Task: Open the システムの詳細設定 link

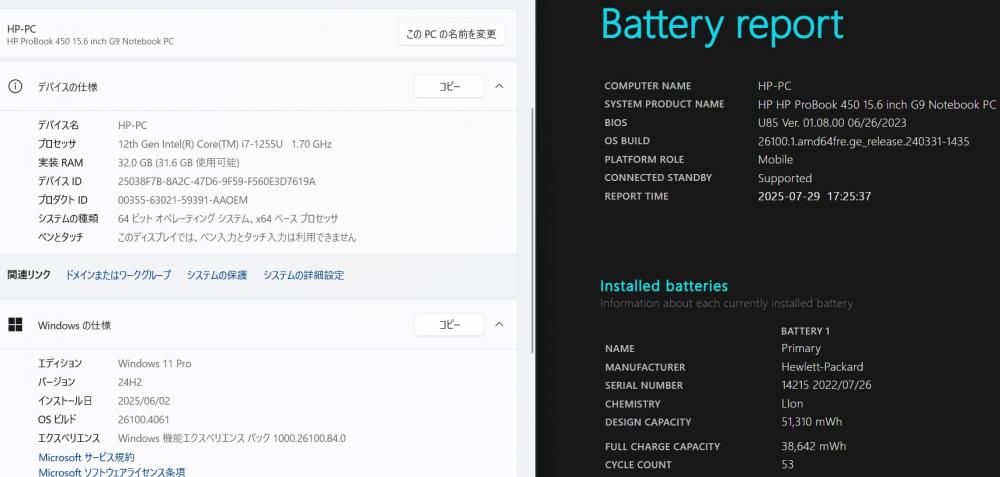Action: 304,275
